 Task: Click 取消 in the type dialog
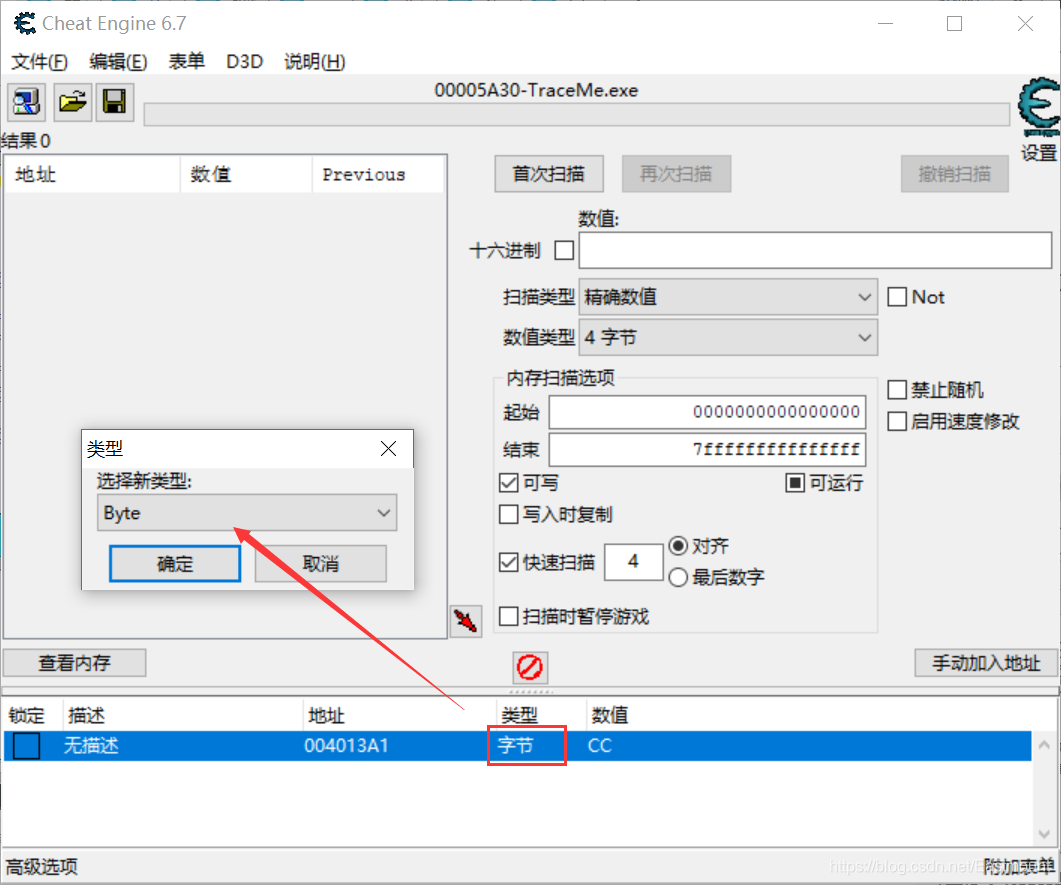pyautogui.click(x=321, y=564)
